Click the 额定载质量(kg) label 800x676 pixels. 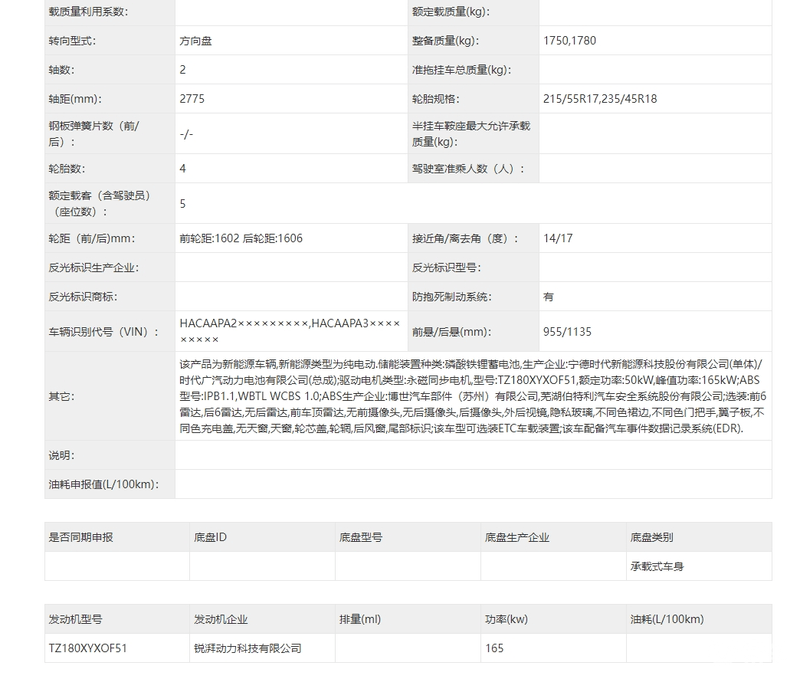coord(451,12)
